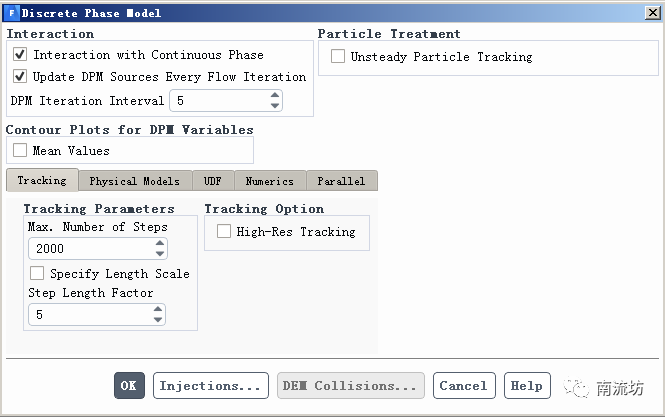Click the Fluent app icon in title bar
This screenshot has width=665, height=417.
click(x=11, y=13)
